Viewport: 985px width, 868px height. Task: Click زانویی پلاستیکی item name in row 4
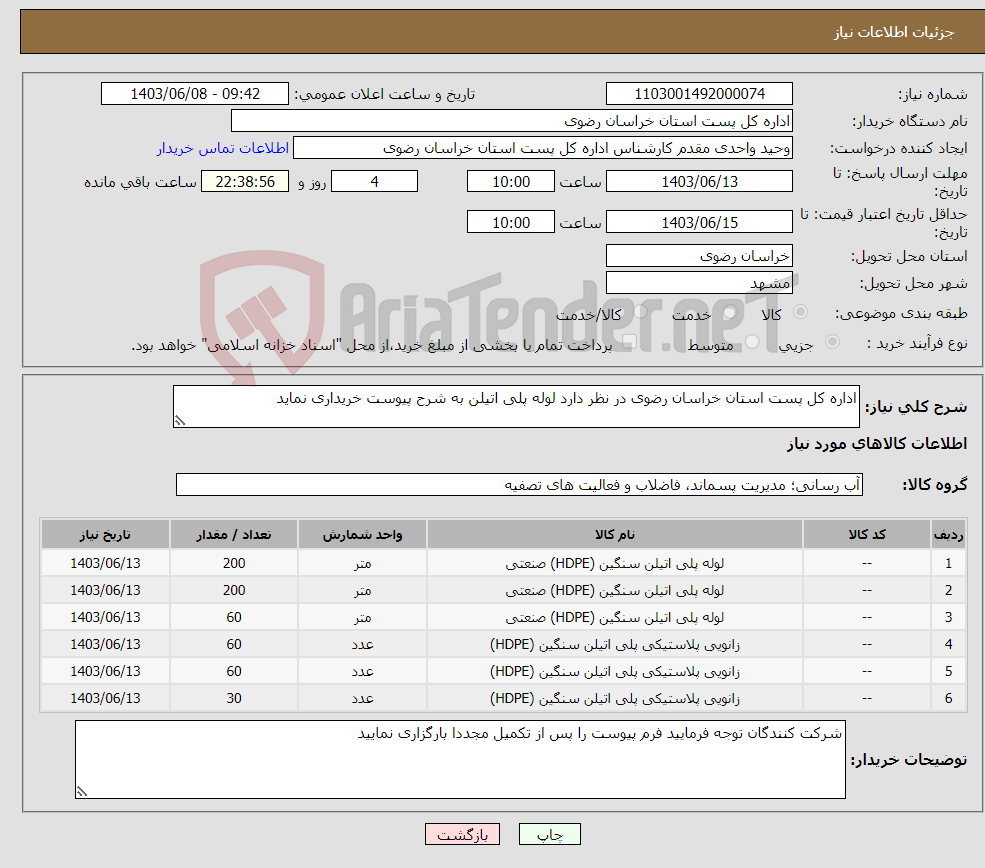pos(615,644)
